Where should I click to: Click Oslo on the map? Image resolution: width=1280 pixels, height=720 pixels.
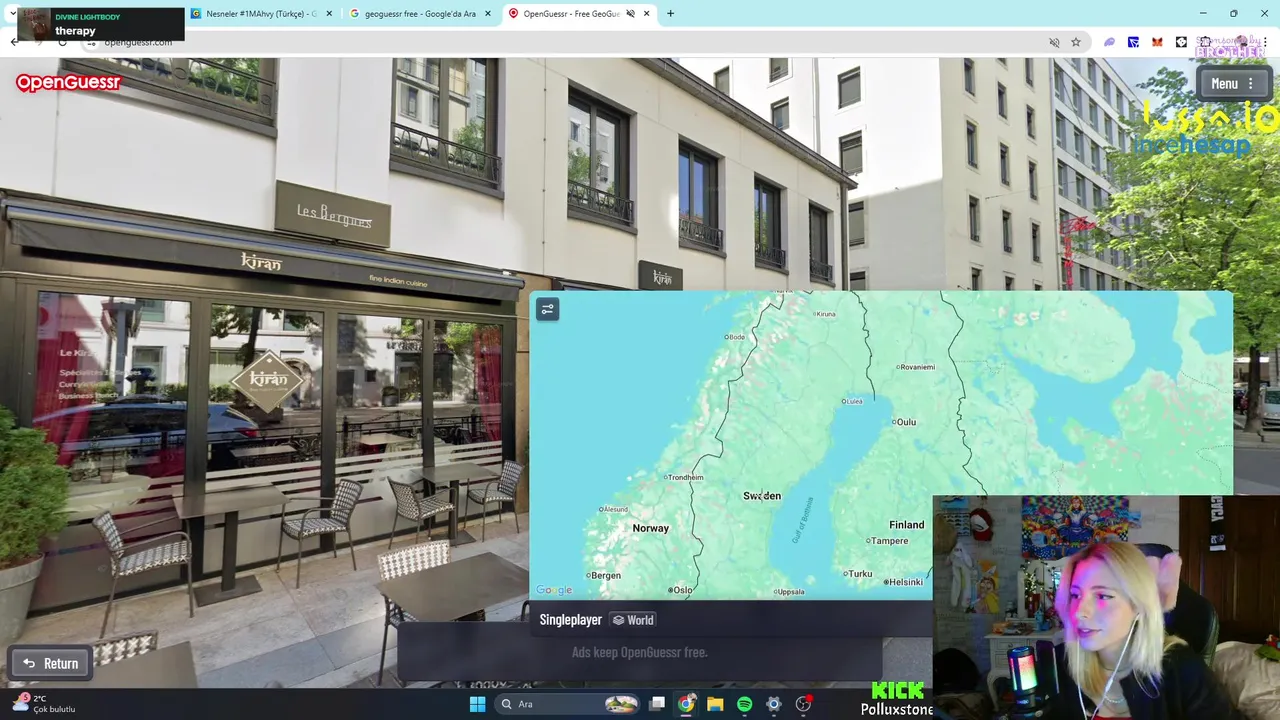tap(682, 590)
